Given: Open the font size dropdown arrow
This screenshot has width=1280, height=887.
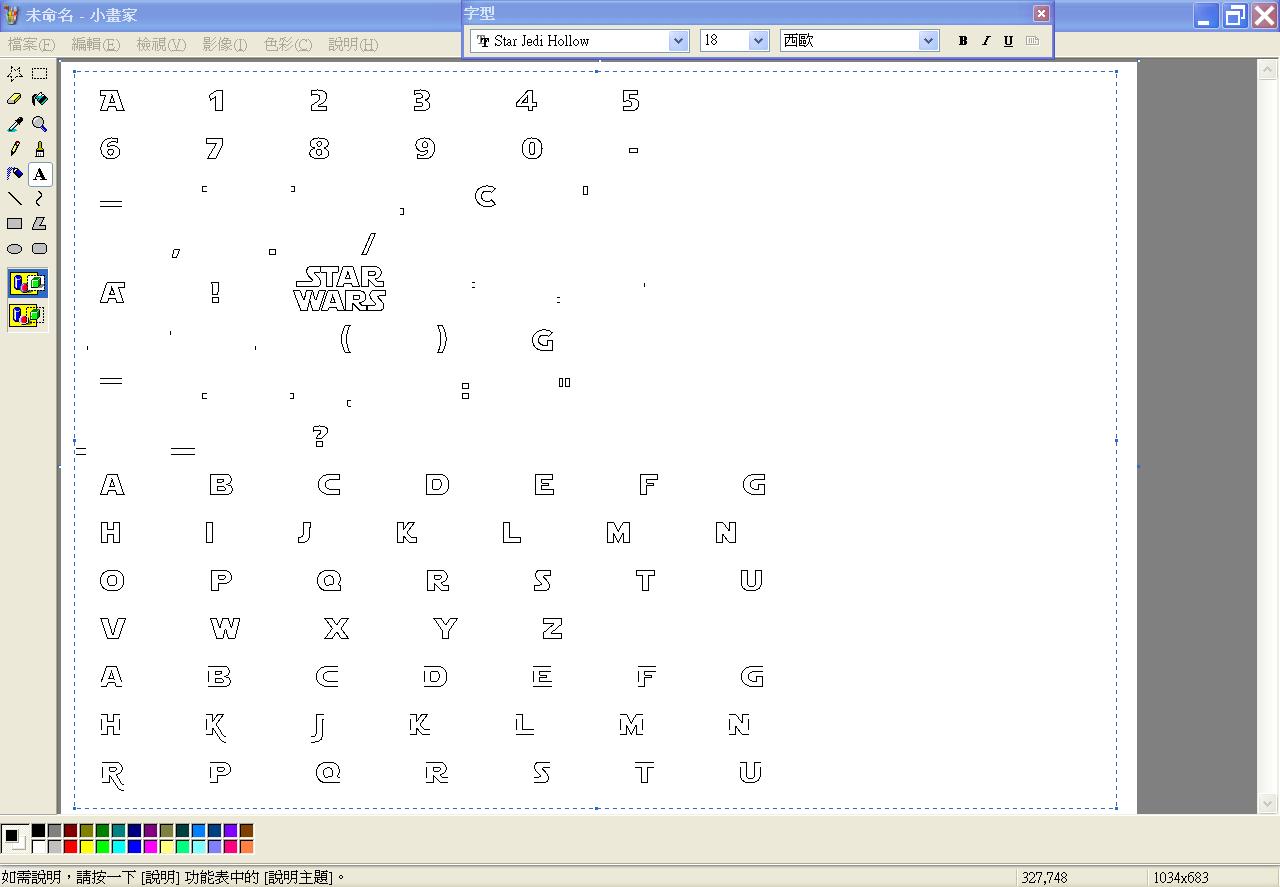Looking at the screenshot, I should tap(759, 41).
